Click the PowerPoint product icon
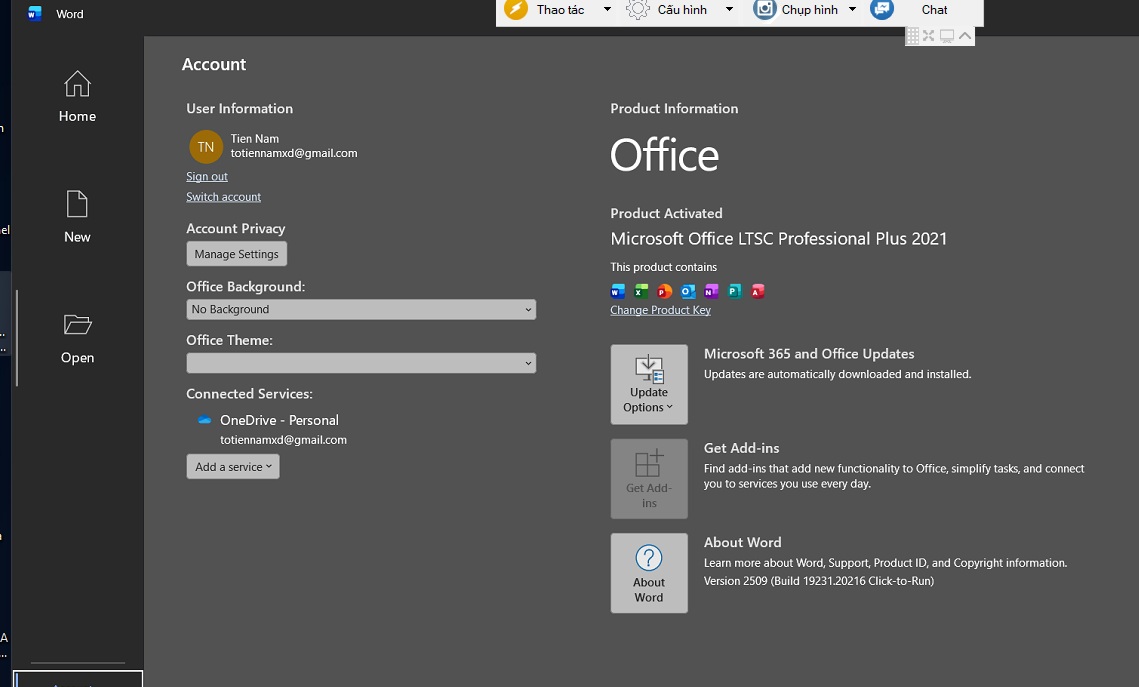 (664, 291)
